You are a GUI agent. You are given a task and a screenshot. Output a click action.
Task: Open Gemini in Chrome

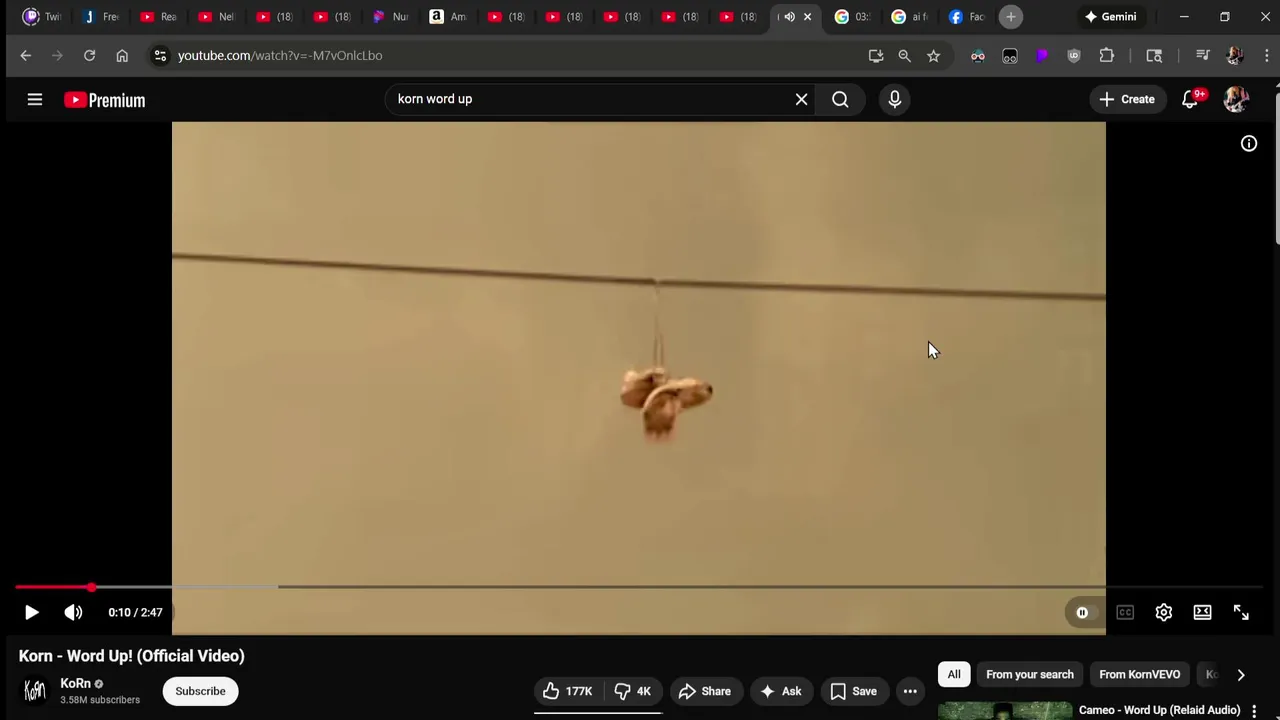tap(1110, 17)
